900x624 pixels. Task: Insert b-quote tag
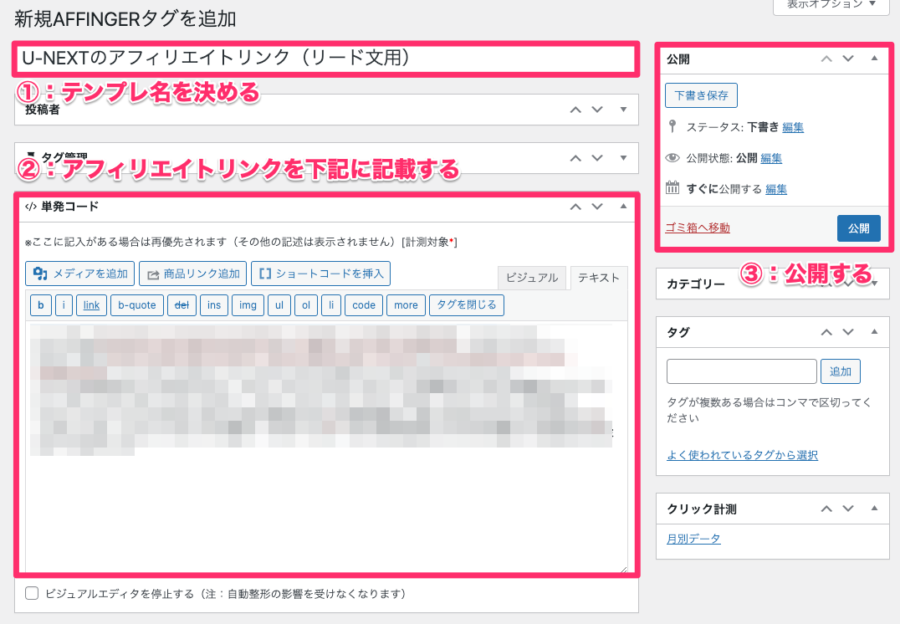pos(137,305)
